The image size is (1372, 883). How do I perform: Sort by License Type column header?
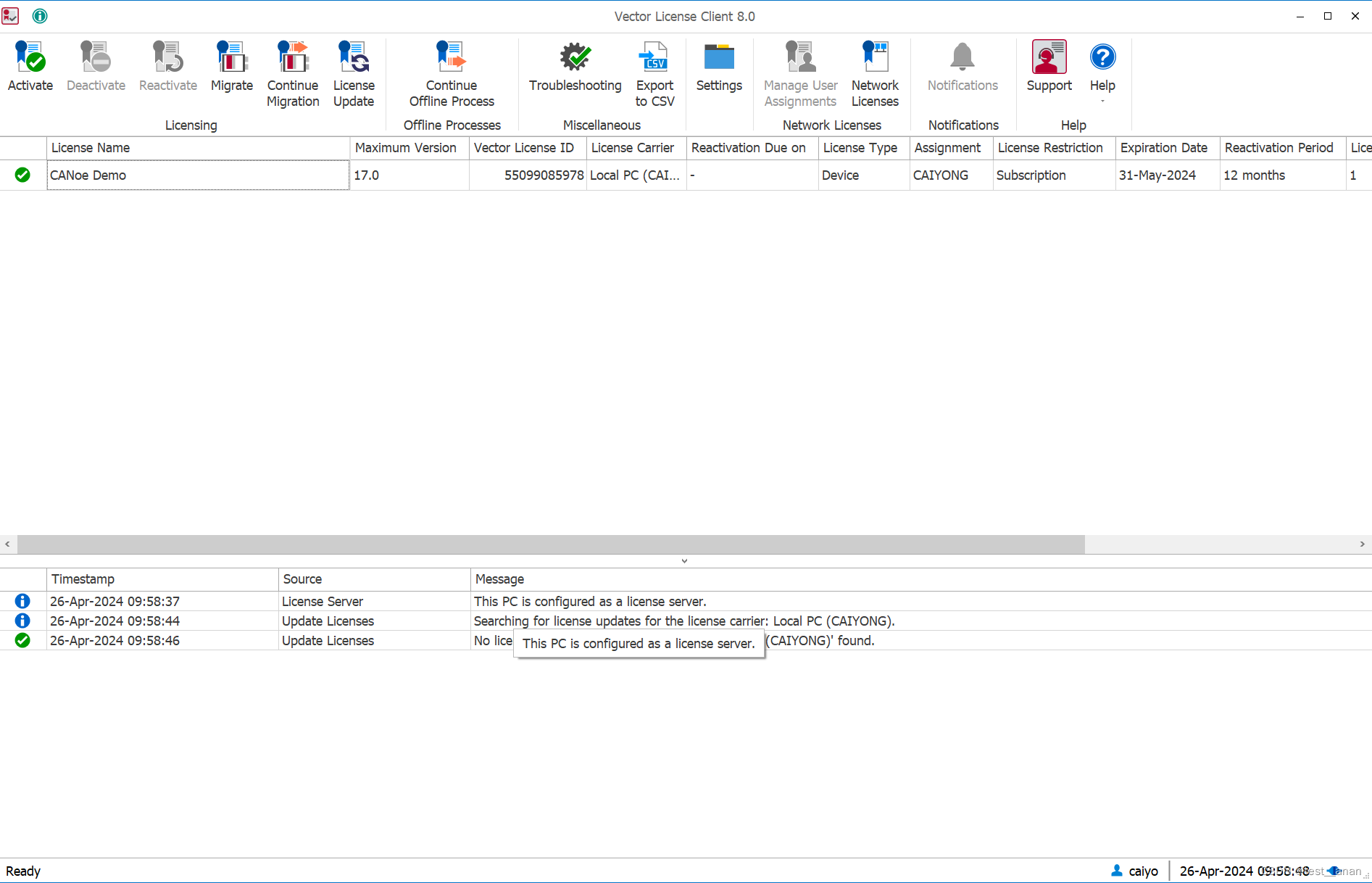pyautogui.click(x=864, y=148)
